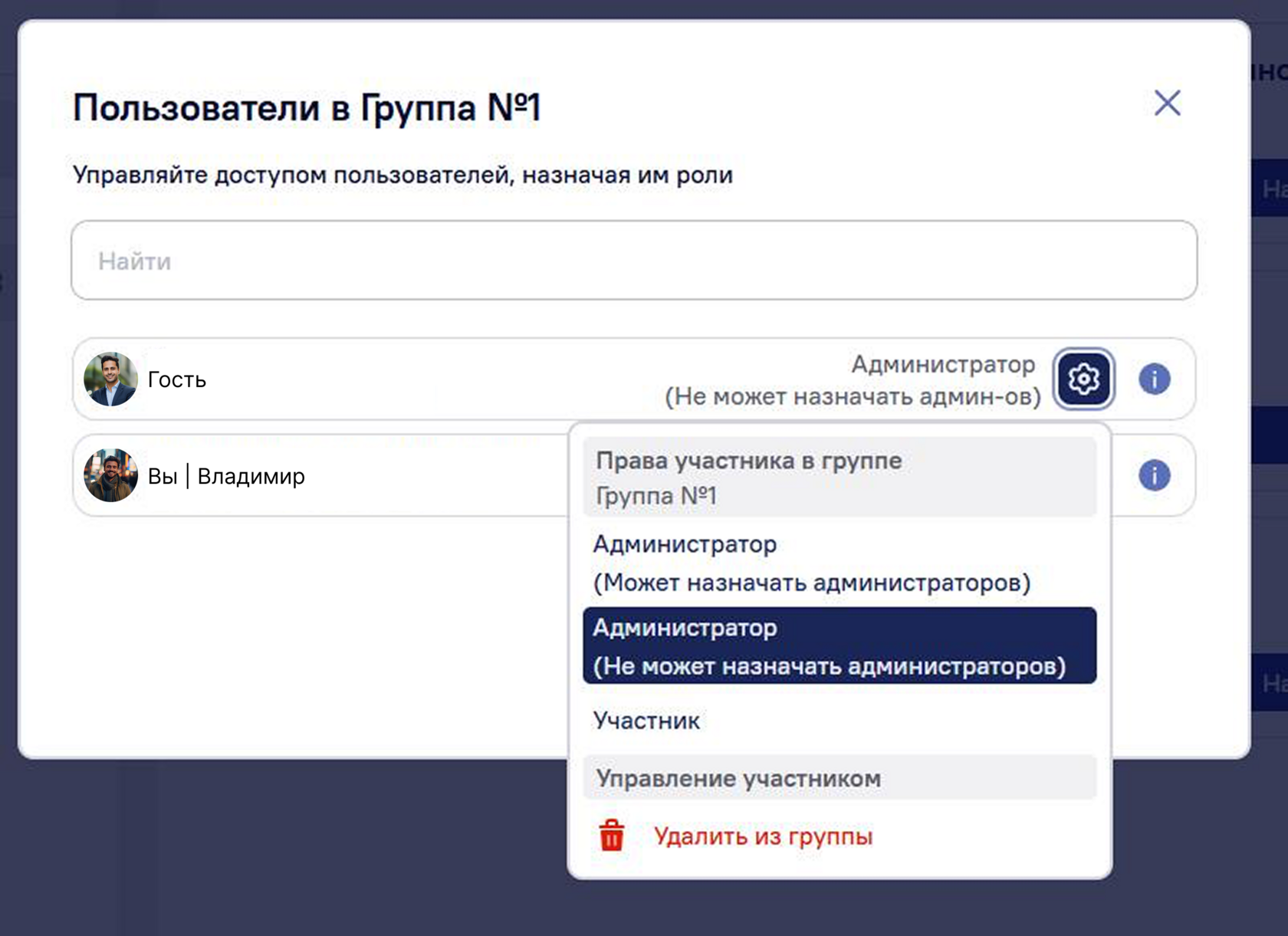Open info icon for Владимир row
Screen dimensions: 1288x936
click(1154, 475)
